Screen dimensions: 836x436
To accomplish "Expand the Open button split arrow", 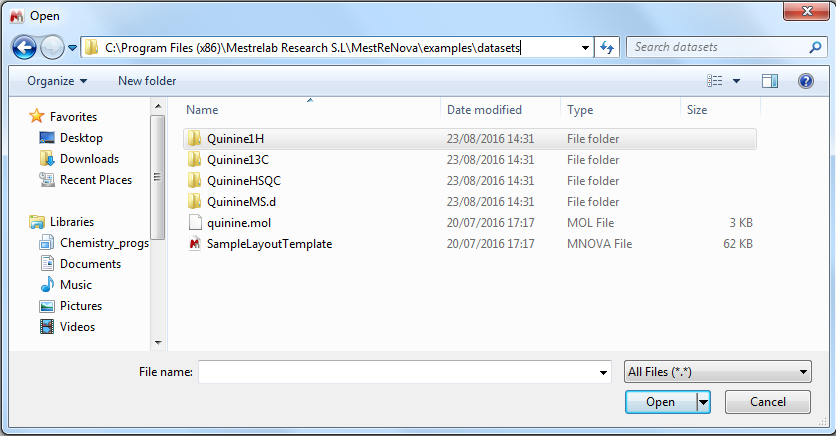I will point(703,402).
